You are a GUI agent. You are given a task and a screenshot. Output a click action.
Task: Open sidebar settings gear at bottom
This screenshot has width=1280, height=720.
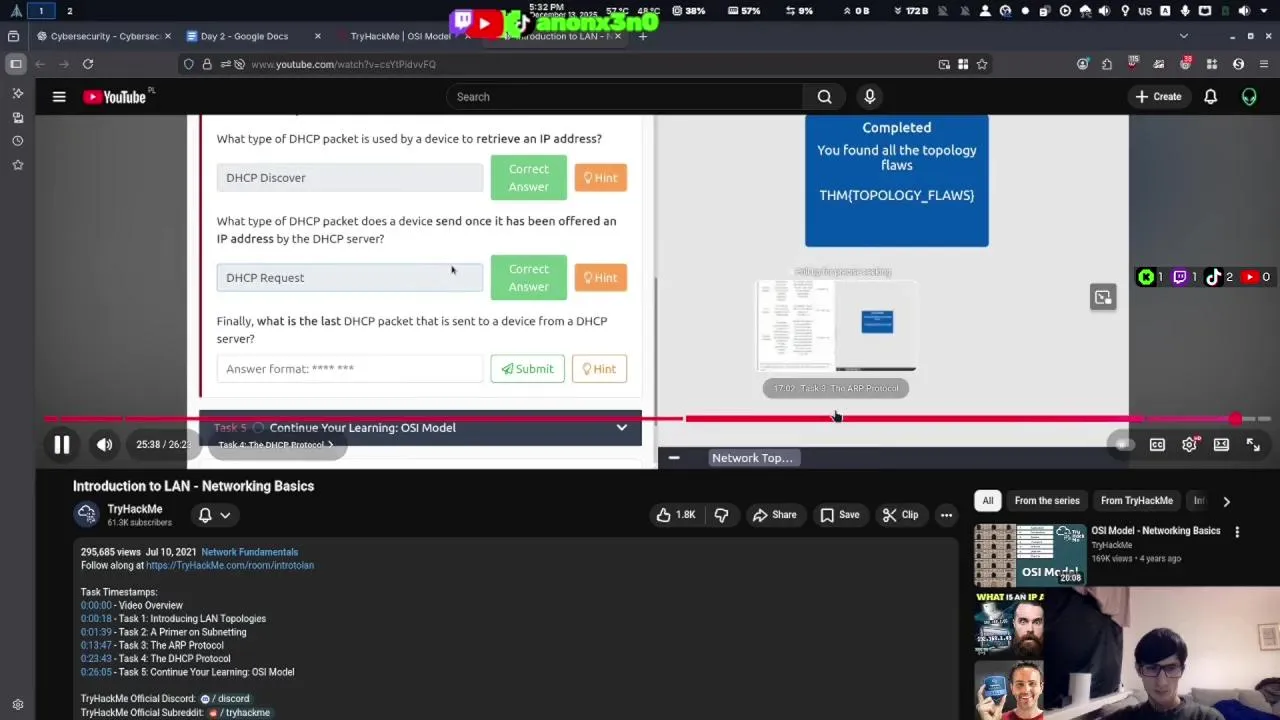pyautogui.click(x=17, y=704)
